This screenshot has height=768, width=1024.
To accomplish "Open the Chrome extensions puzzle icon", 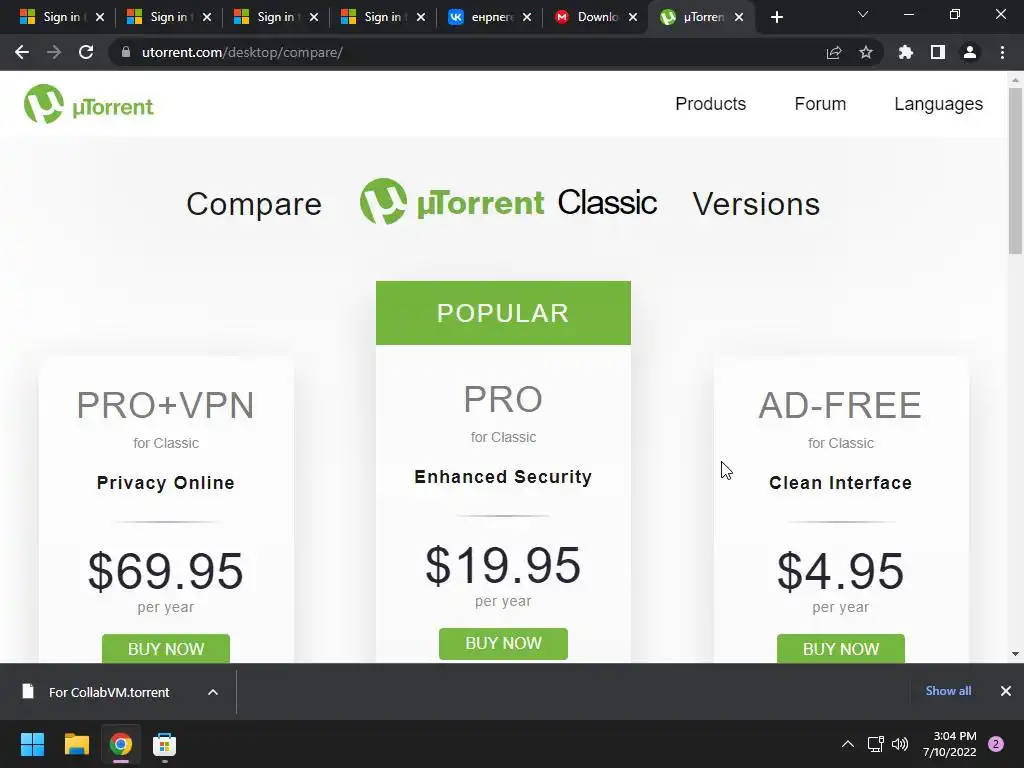I will click(905, 52).
